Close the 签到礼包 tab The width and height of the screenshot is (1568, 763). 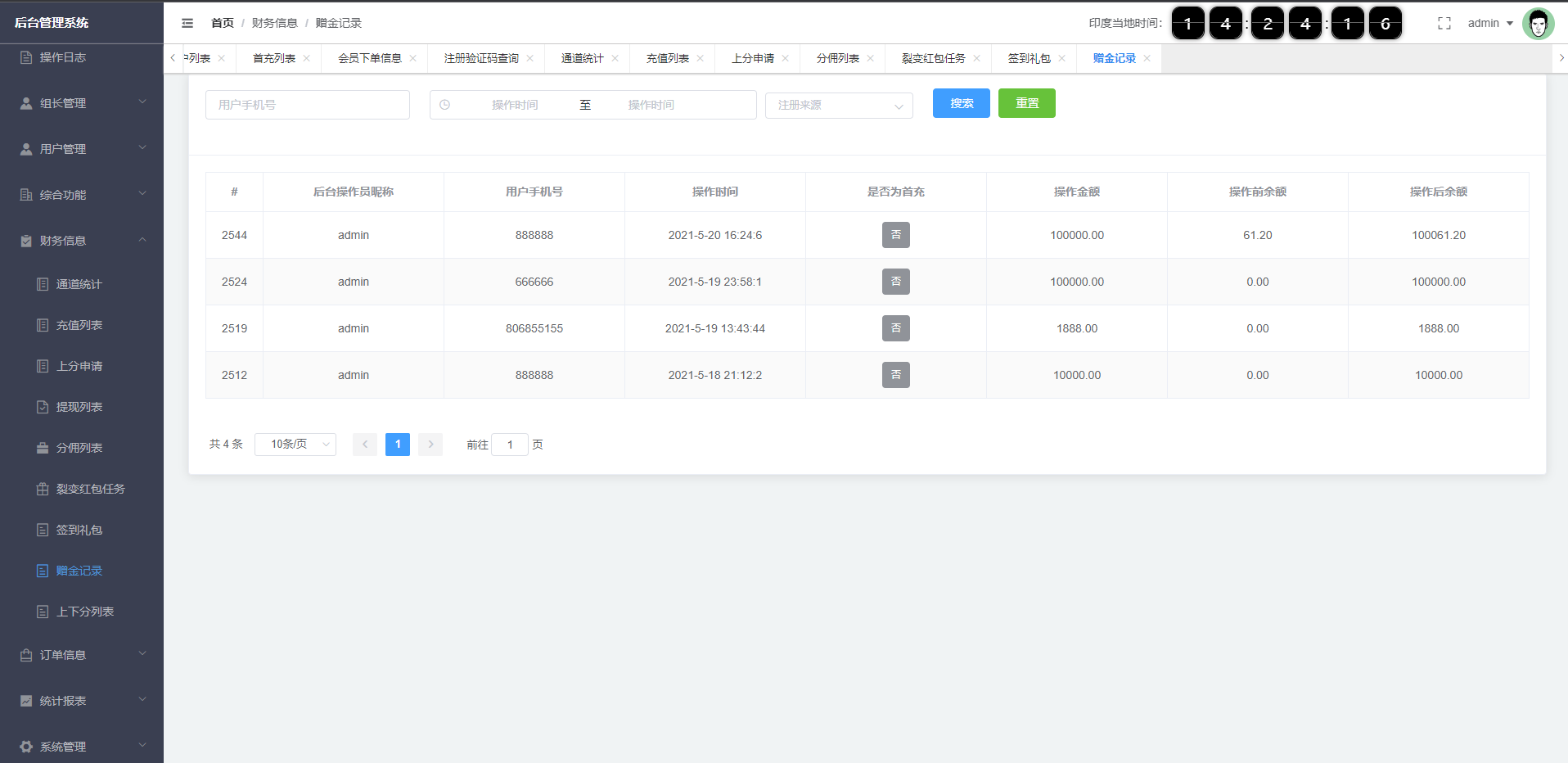point(1061,58)
